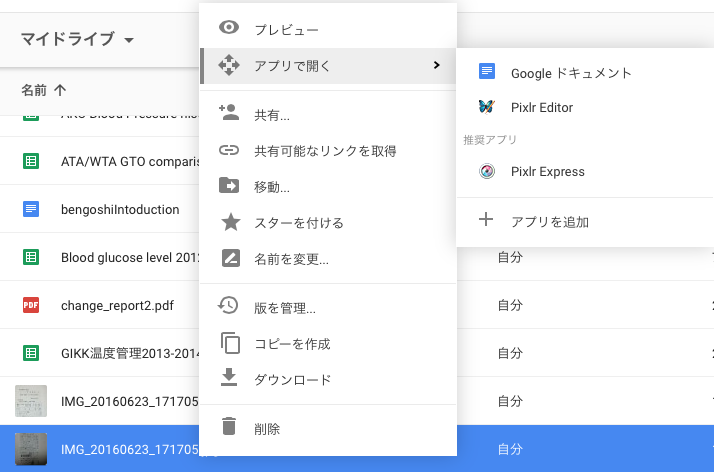
Task: Click the add-person share icon
Action: tap(229, 112)
